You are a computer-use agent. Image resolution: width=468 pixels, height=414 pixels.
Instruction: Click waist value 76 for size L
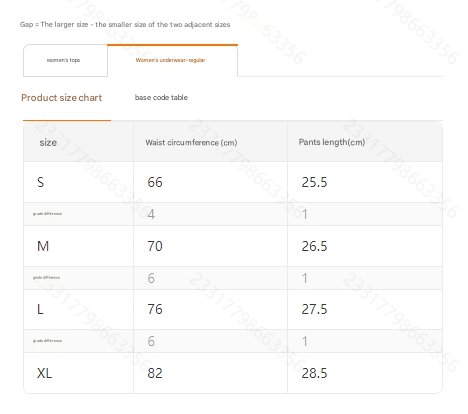pyautogui.click(x=155, y=309)
